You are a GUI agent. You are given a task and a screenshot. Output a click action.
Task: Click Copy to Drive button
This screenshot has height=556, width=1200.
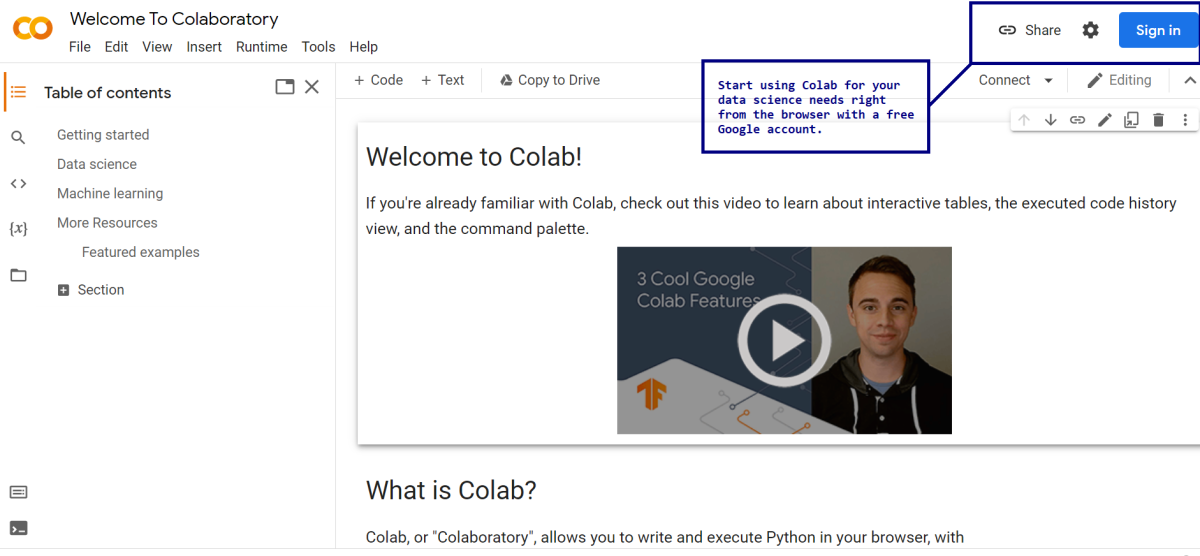[549, 80]
